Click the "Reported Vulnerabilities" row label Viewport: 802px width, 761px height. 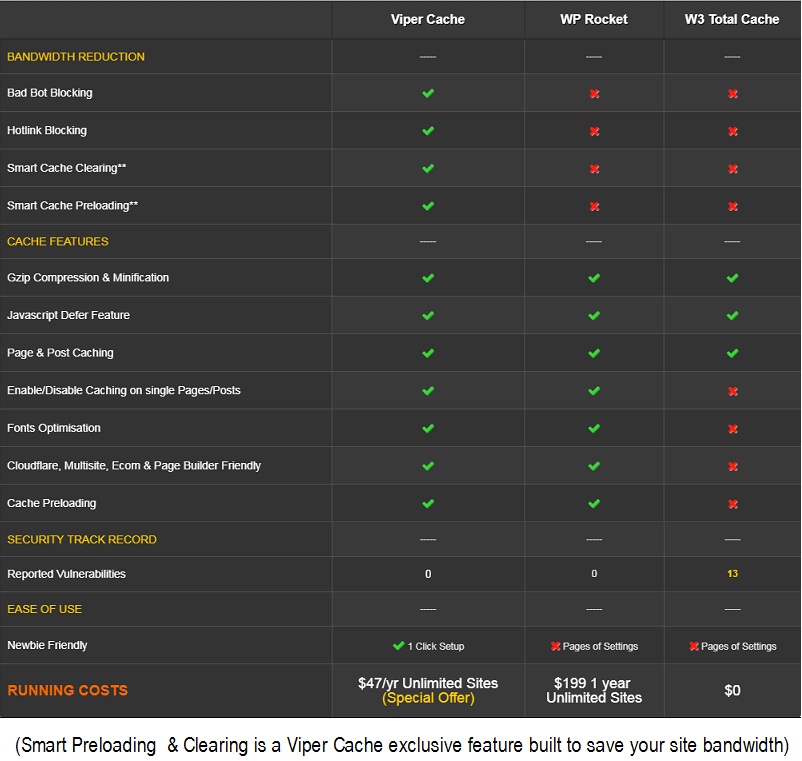pos(66,574)
